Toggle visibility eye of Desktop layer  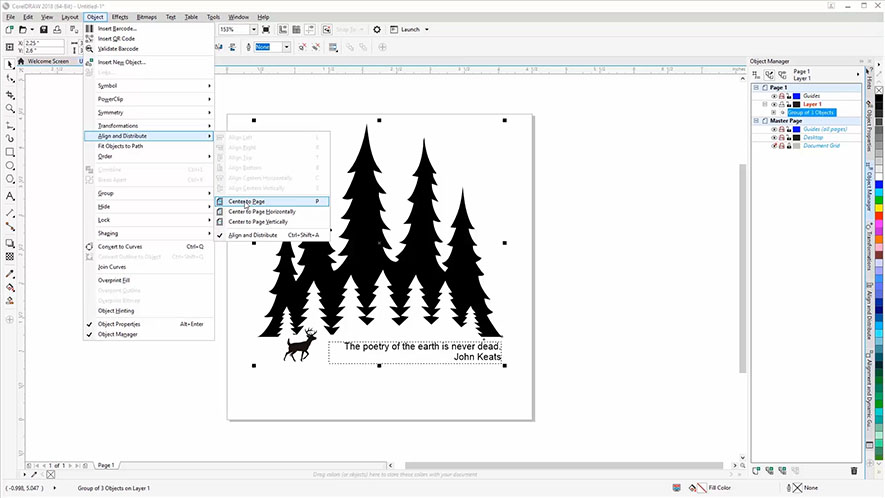[774, 138]
